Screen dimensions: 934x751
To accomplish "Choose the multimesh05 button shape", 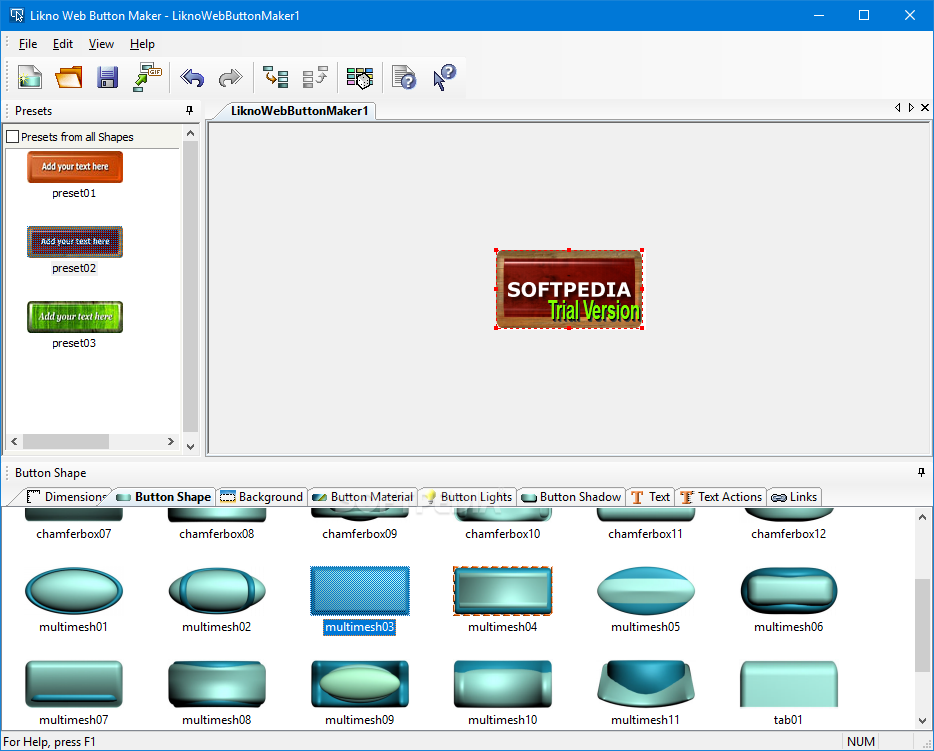I will [x=645, y=590].
